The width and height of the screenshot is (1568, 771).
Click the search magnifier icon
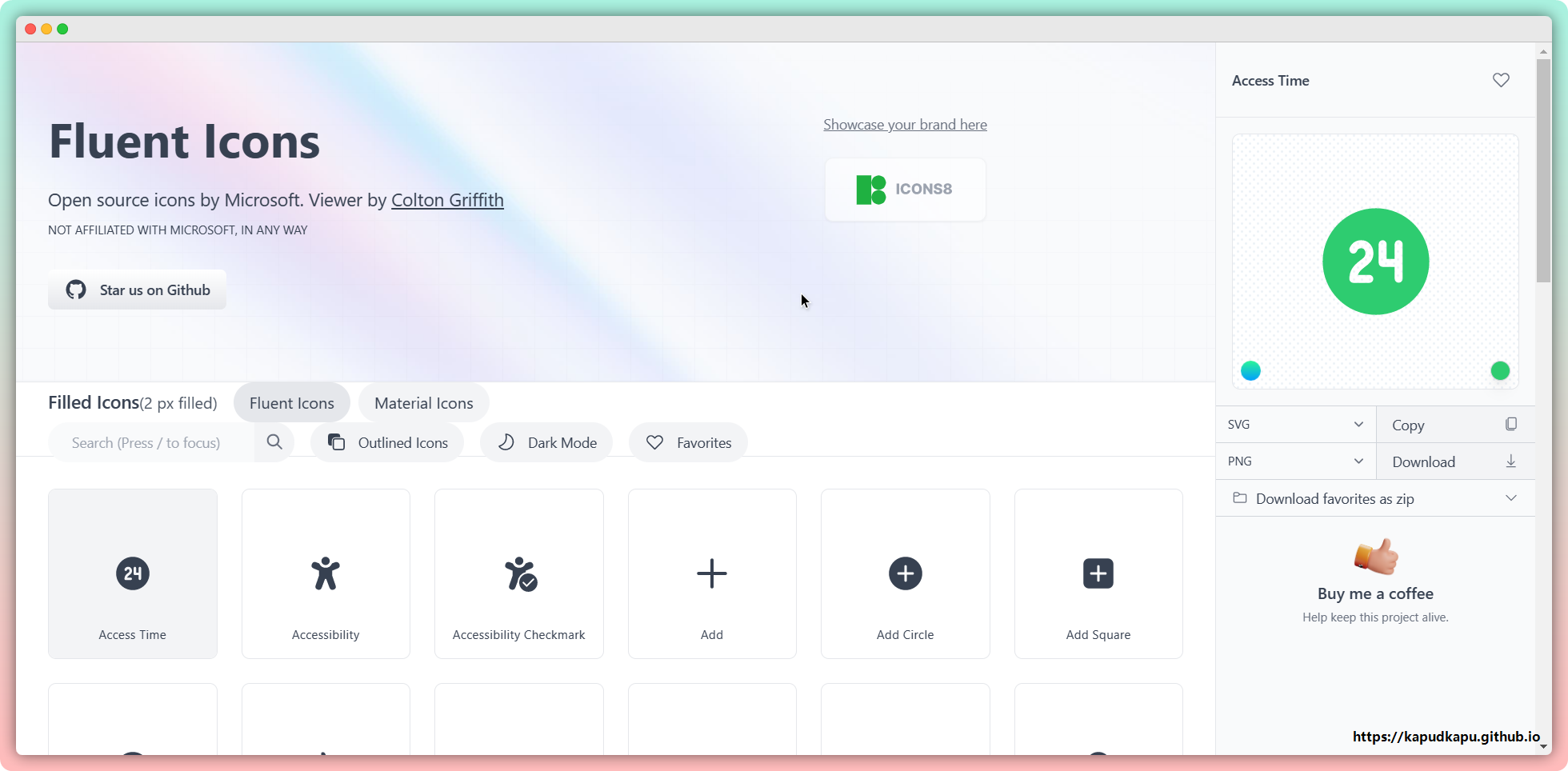[x=274, y=442]
